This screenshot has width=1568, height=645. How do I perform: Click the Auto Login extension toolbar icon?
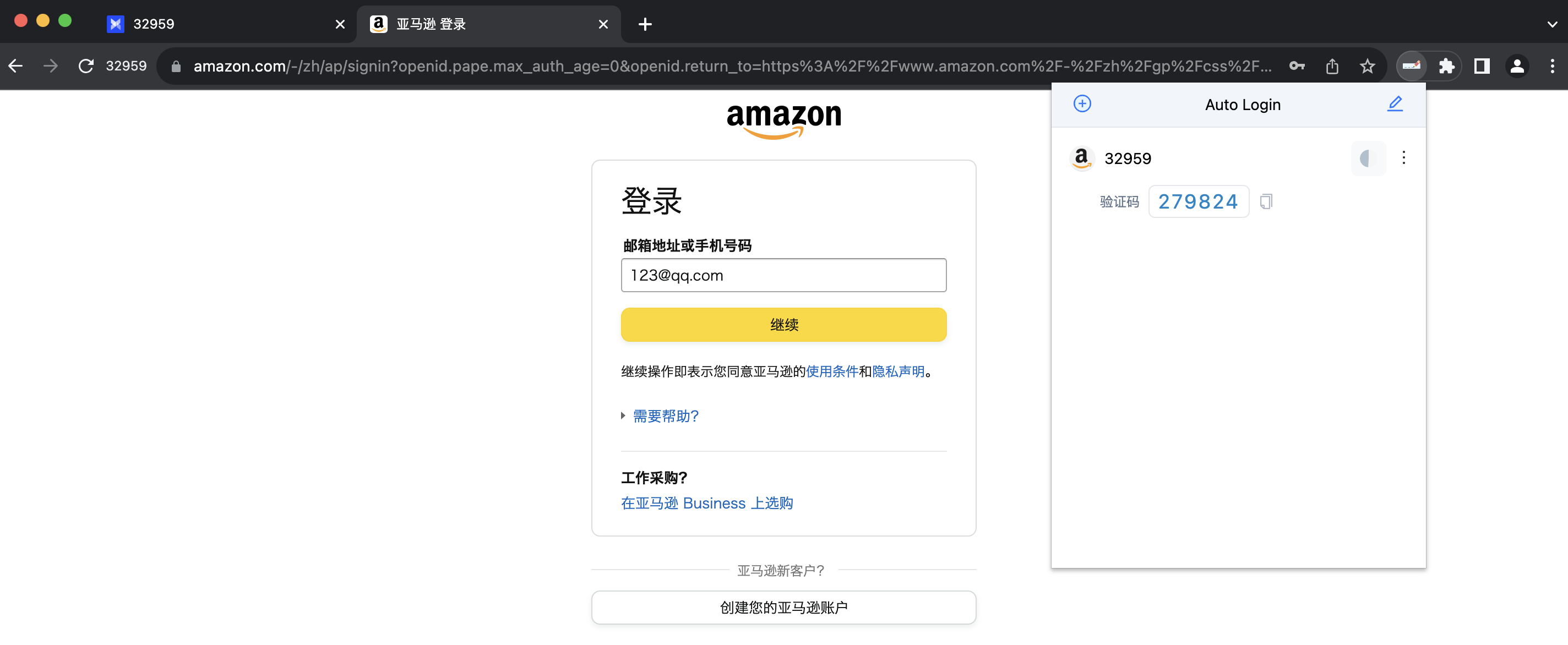pyautogui.click(x=1412, y=65)
